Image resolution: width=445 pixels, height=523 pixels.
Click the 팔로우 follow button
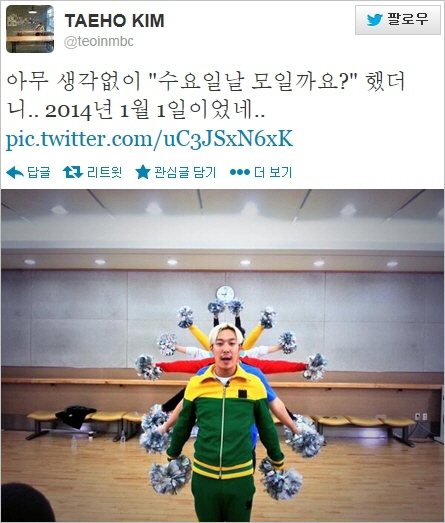(398, 20)
